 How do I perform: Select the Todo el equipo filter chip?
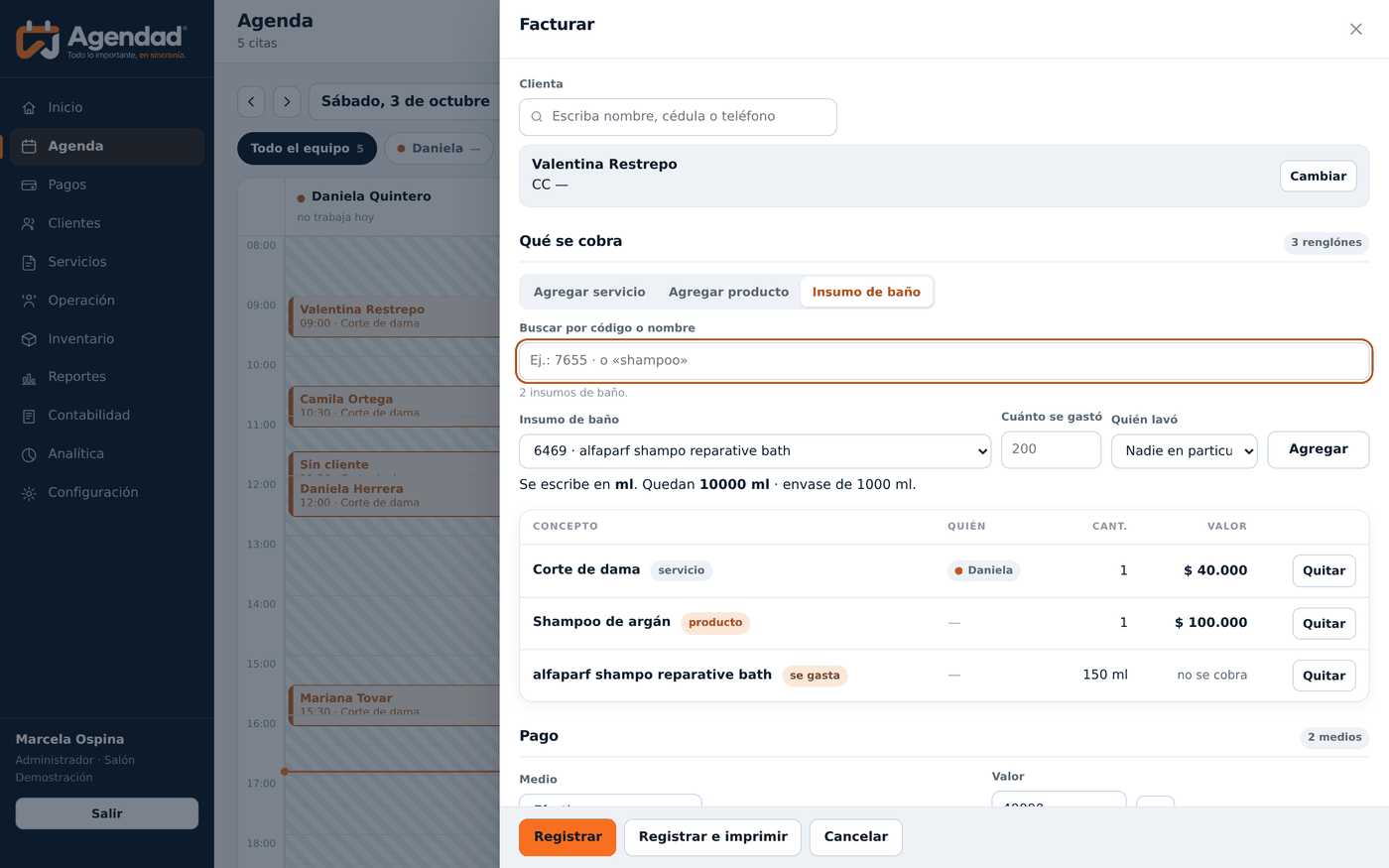(307, 148)
